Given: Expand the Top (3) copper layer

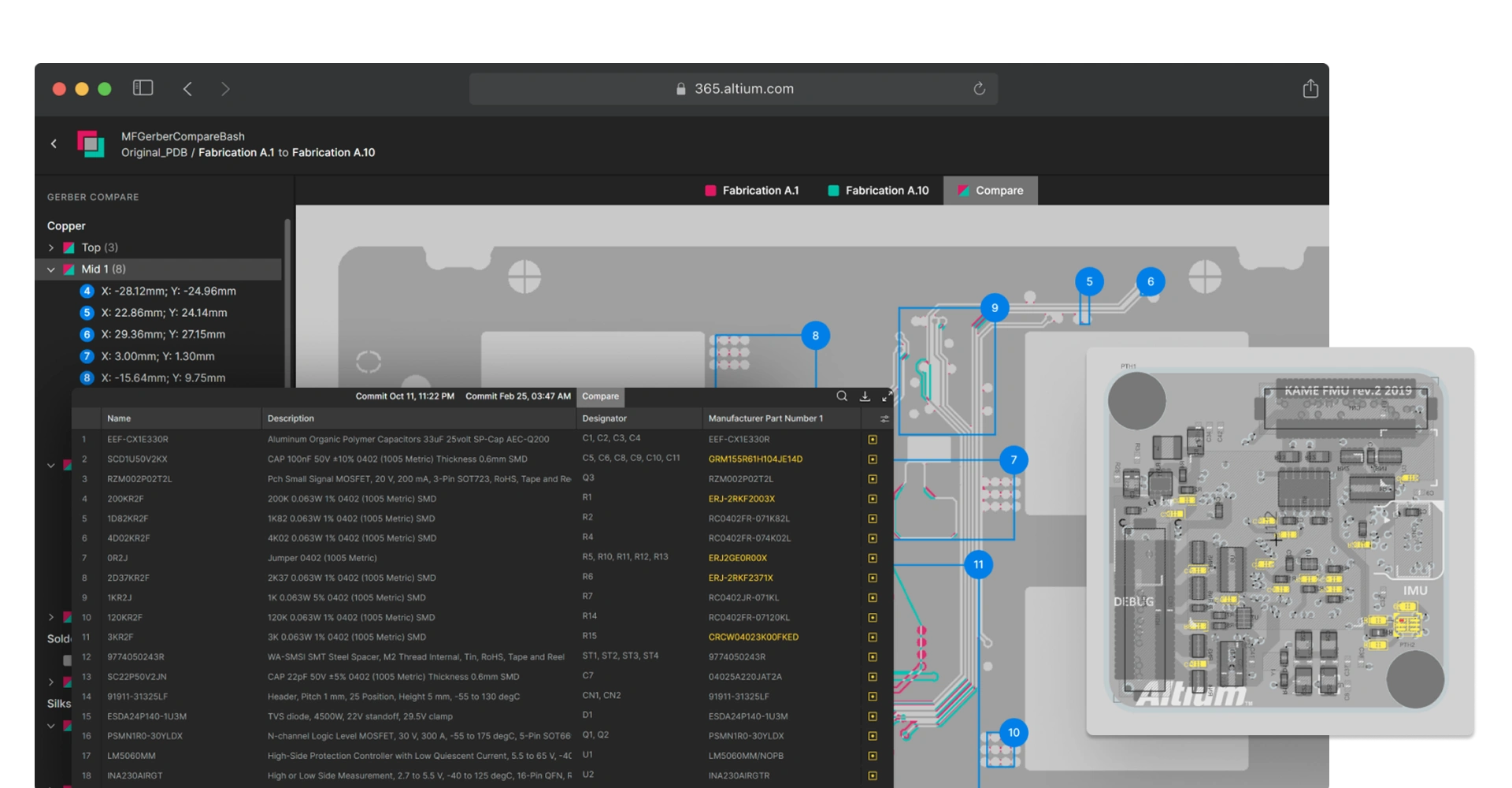Looking at the screenshot, I should pyautogui.click(x=51, y=247).
